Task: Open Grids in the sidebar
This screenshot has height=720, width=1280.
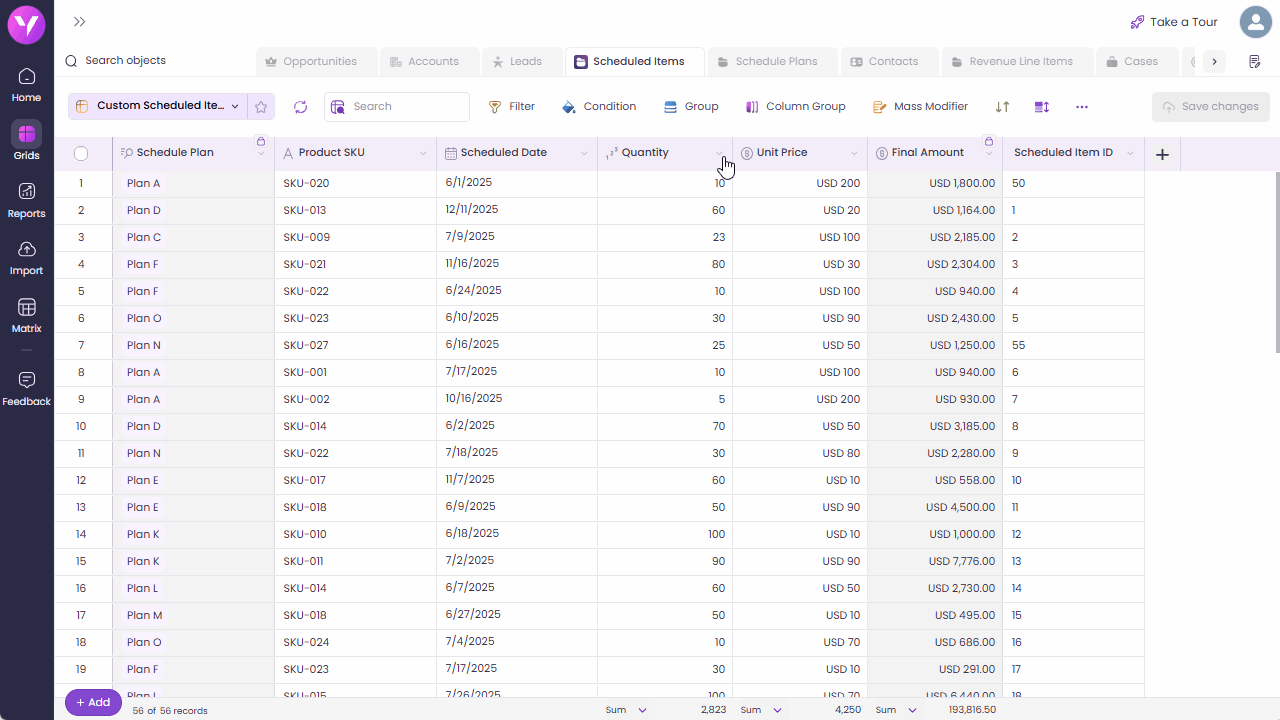Action: coord(27,142)
